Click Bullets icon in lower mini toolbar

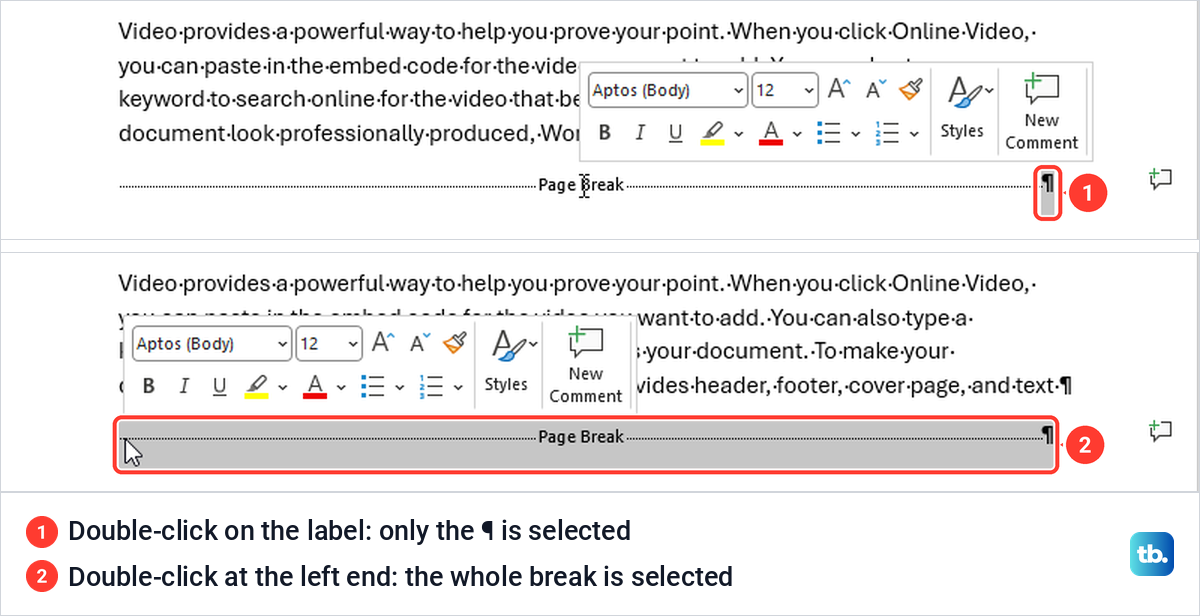(x=373, y=386)
